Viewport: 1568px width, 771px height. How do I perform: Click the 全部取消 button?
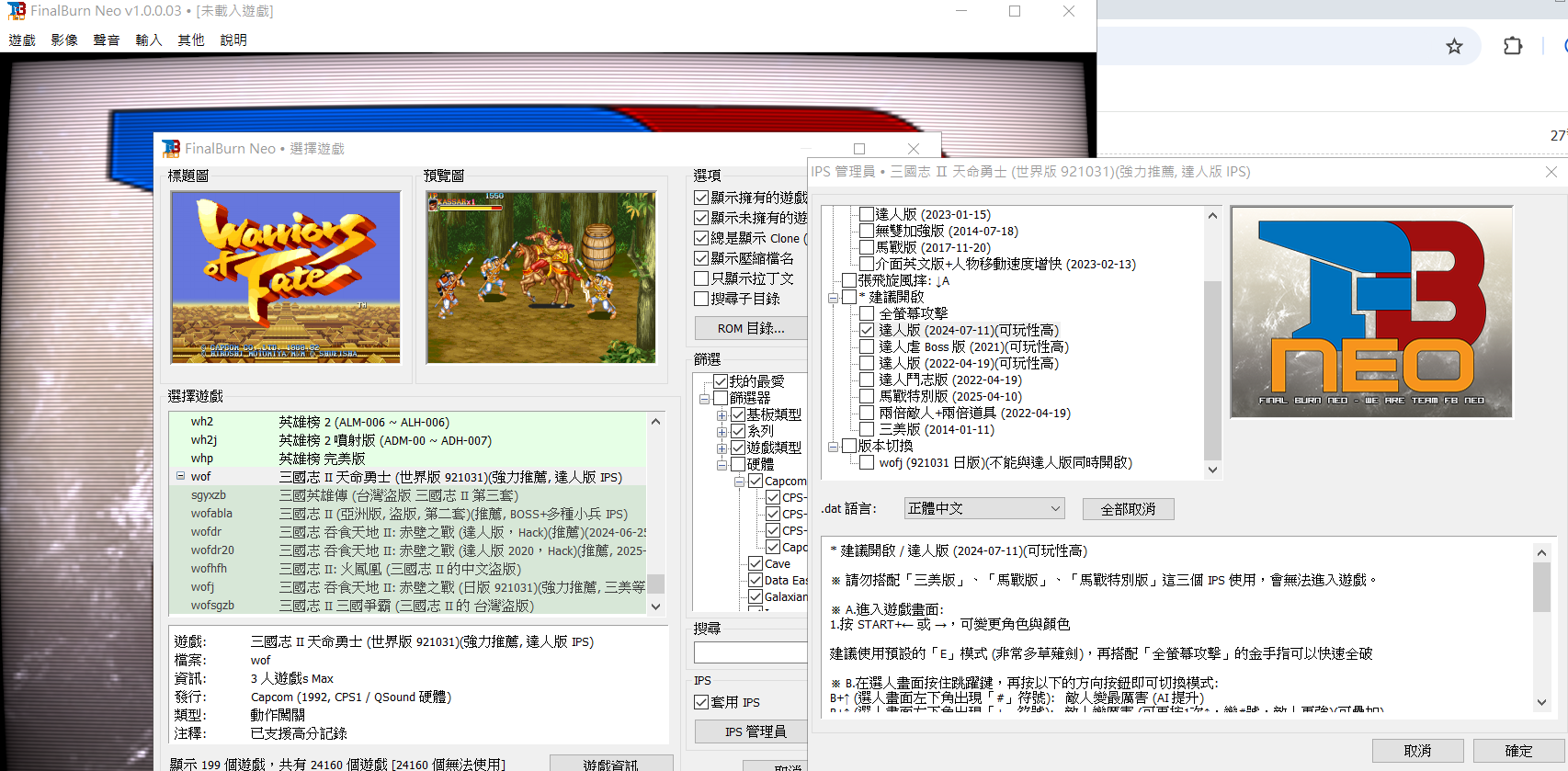[1128, 509]
